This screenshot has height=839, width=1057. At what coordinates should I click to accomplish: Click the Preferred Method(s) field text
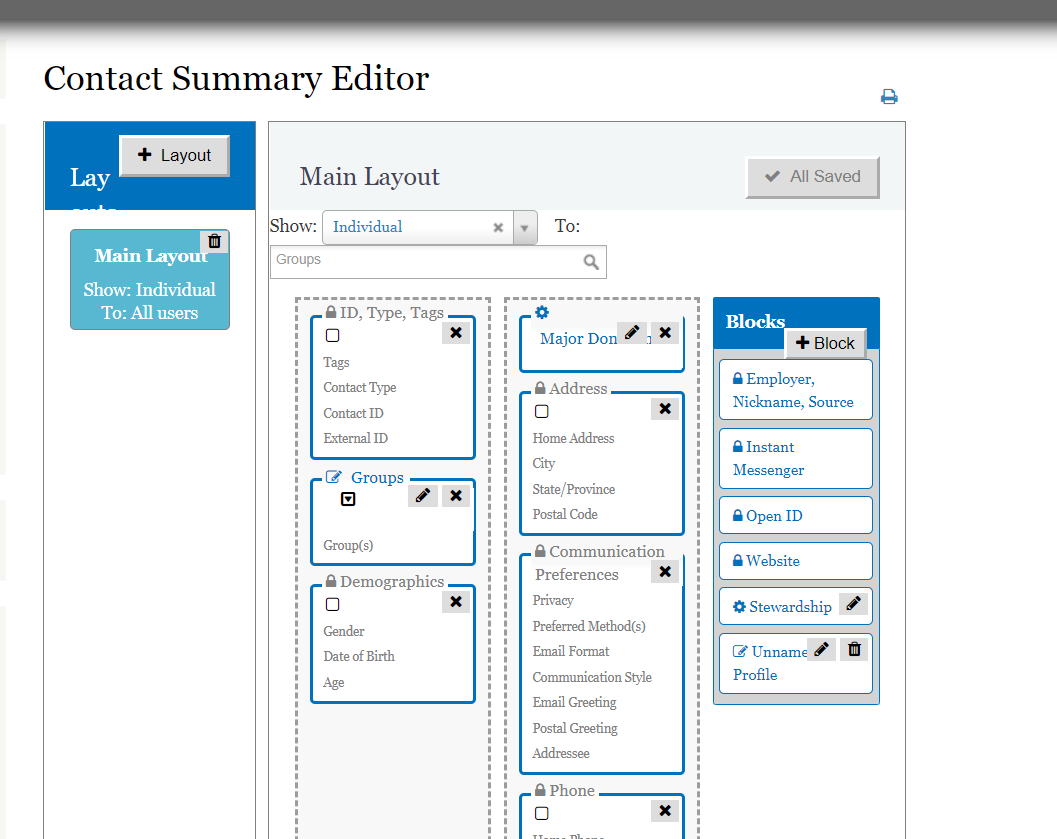tap(588, 626)
